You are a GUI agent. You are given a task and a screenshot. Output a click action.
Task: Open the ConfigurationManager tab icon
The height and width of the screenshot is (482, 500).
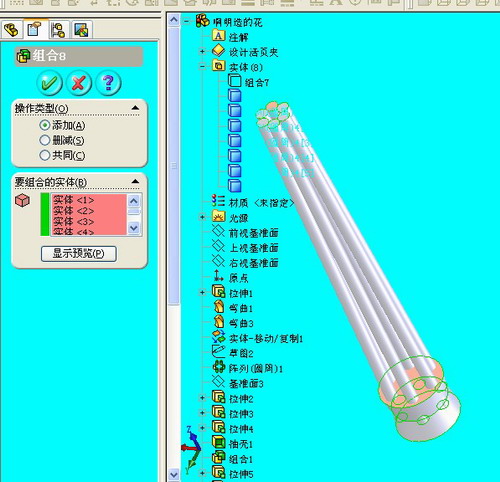pyautogui.click(x=58, y=30)
